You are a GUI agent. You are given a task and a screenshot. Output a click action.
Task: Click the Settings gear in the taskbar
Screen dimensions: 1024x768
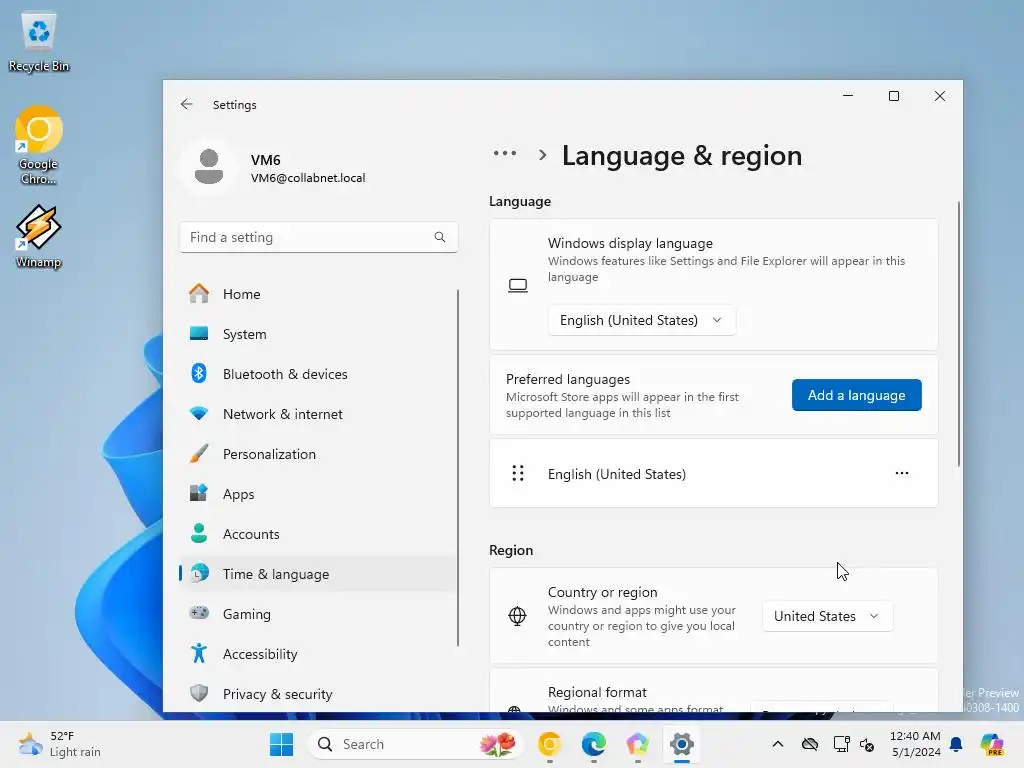pyautogui.click(x=681, y=744)
